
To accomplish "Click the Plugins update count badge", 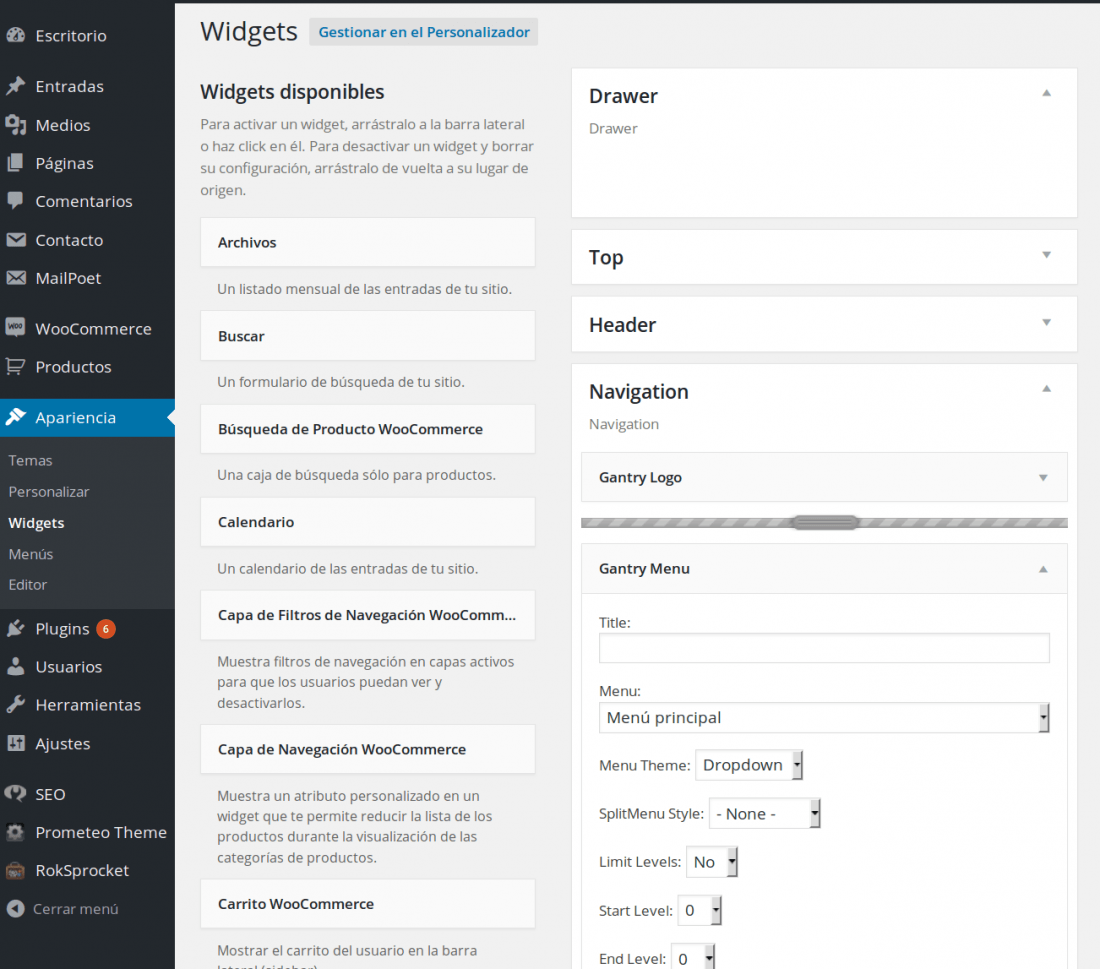I will pos(106,629).
